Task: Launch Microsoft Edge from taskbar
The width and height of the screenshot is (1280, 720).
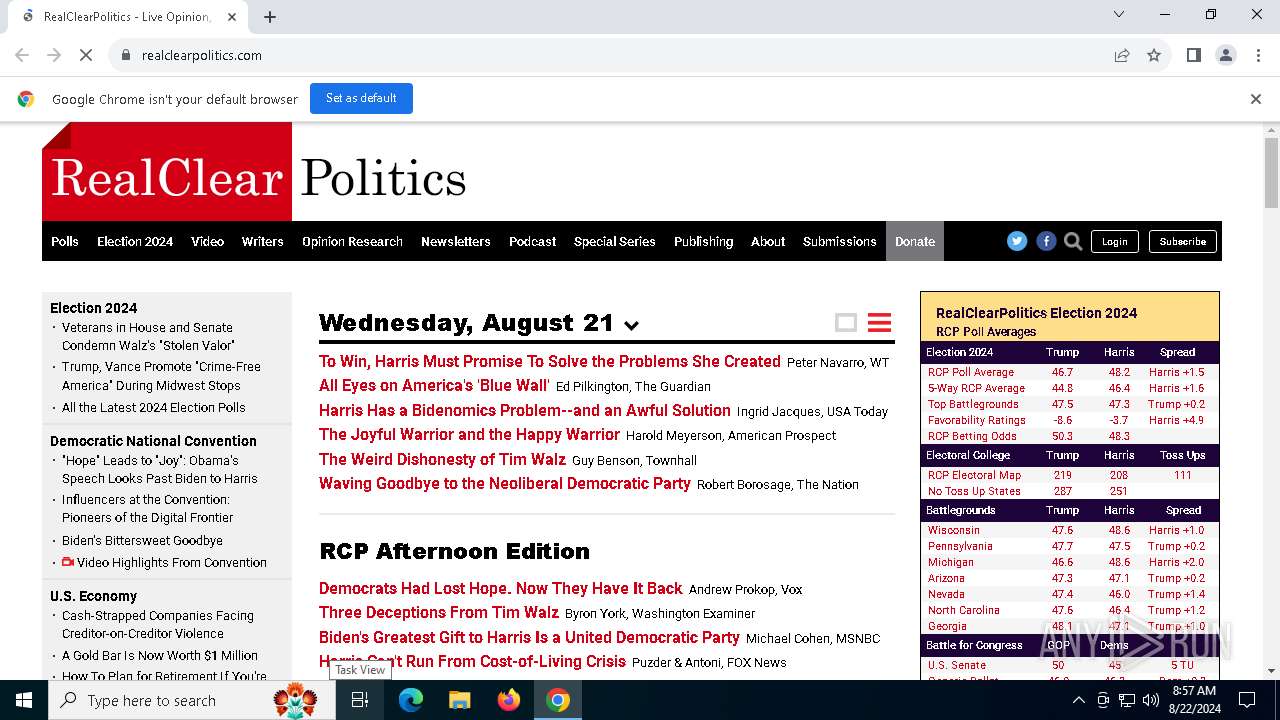Action: pos(411,700)
